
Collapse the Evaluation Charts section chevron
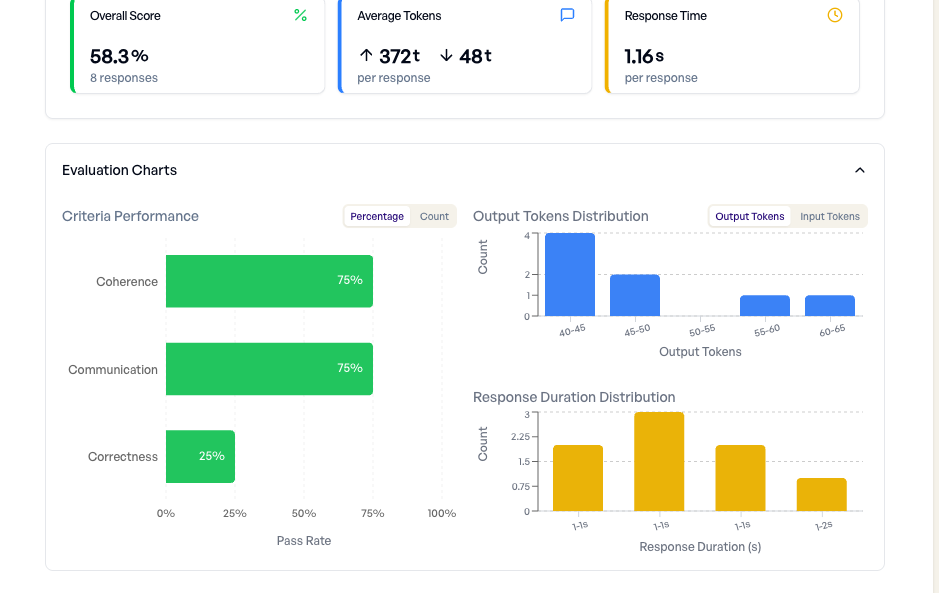pos(859,170)
